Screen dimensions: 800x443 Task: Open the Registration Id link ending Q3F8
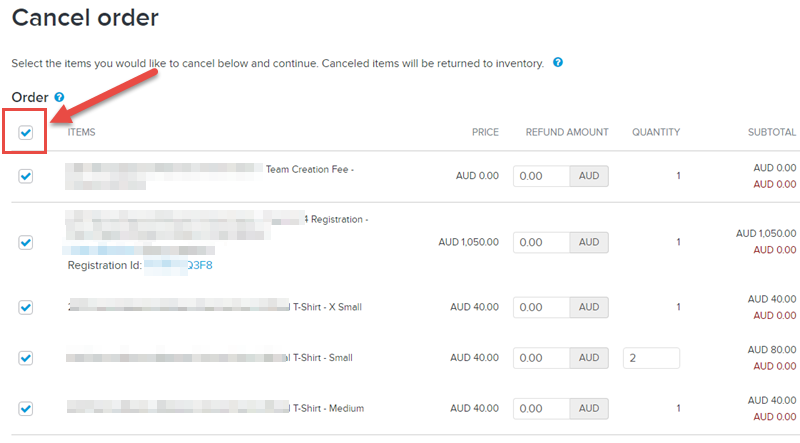coord(179,265)
